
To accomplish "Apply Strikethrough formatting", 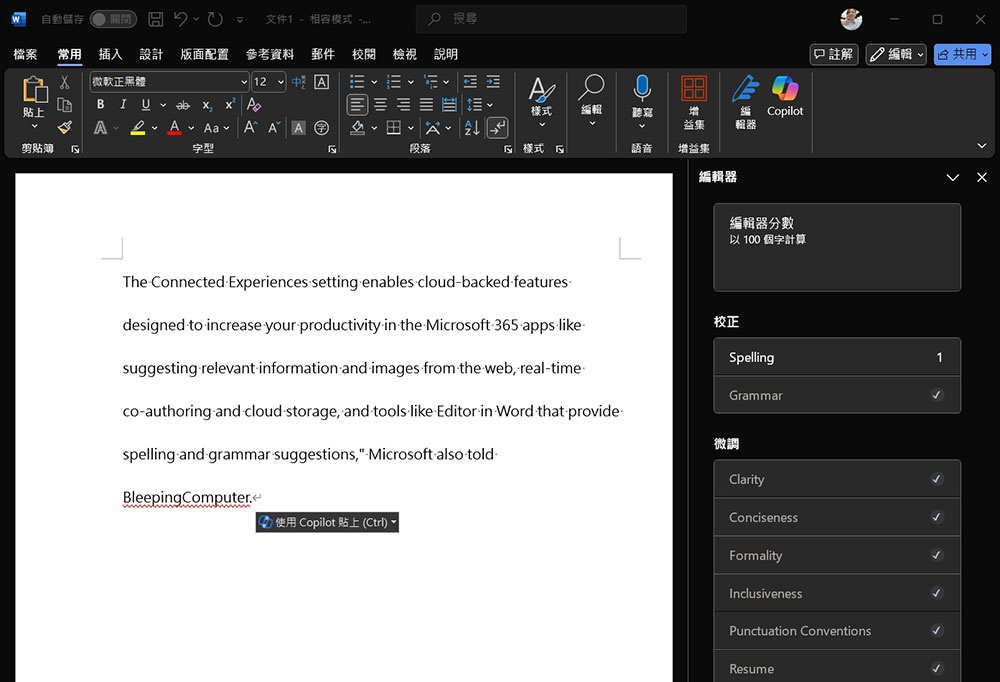I will point(183,105).
